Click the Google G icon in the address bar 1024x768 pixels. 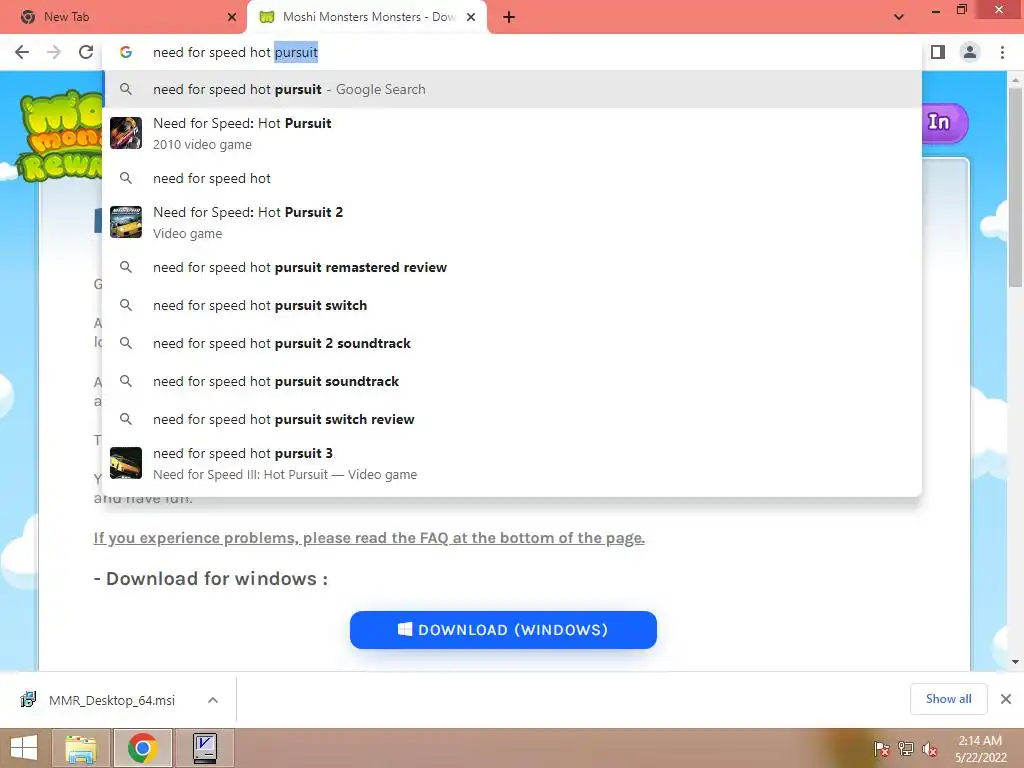pyautogui.click(x=126, y=52)
